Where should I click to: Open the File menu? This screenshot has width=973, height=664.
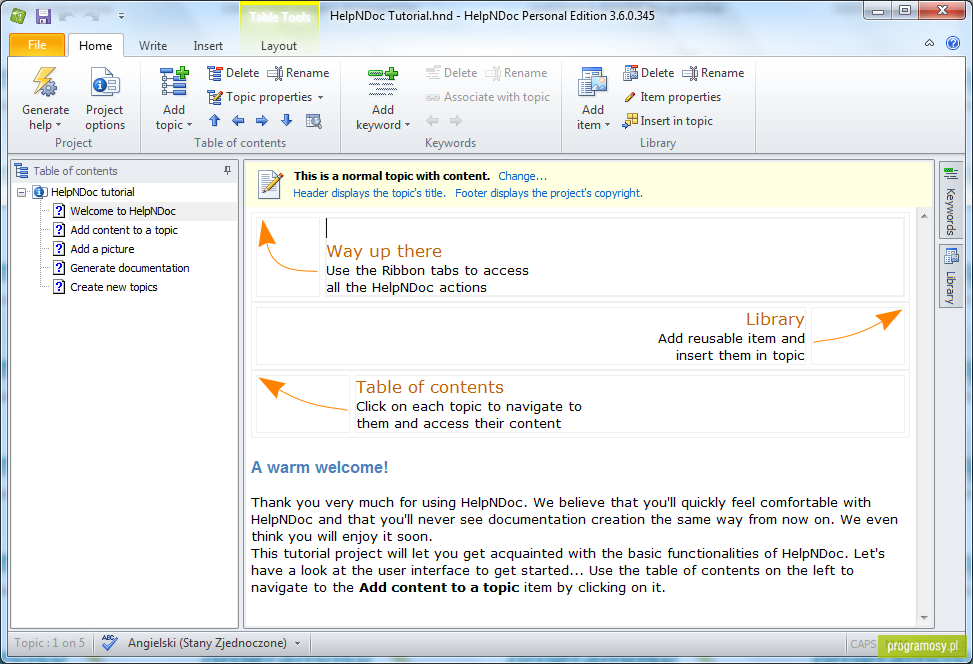pos(37,45)
